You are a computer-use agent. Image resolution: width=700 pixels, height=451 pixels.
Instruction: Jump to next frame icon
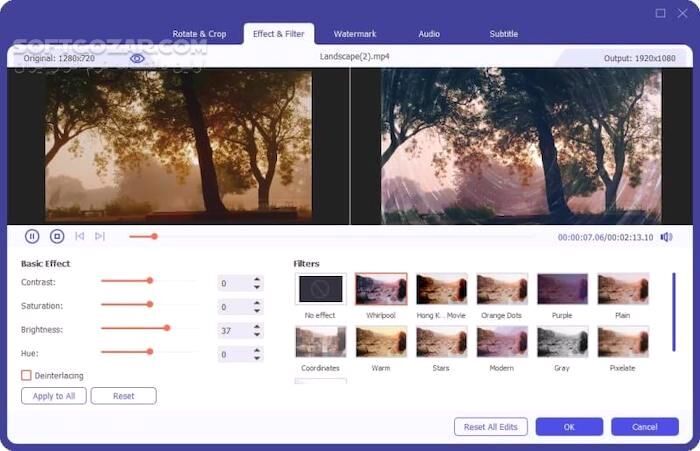(100, 236)
